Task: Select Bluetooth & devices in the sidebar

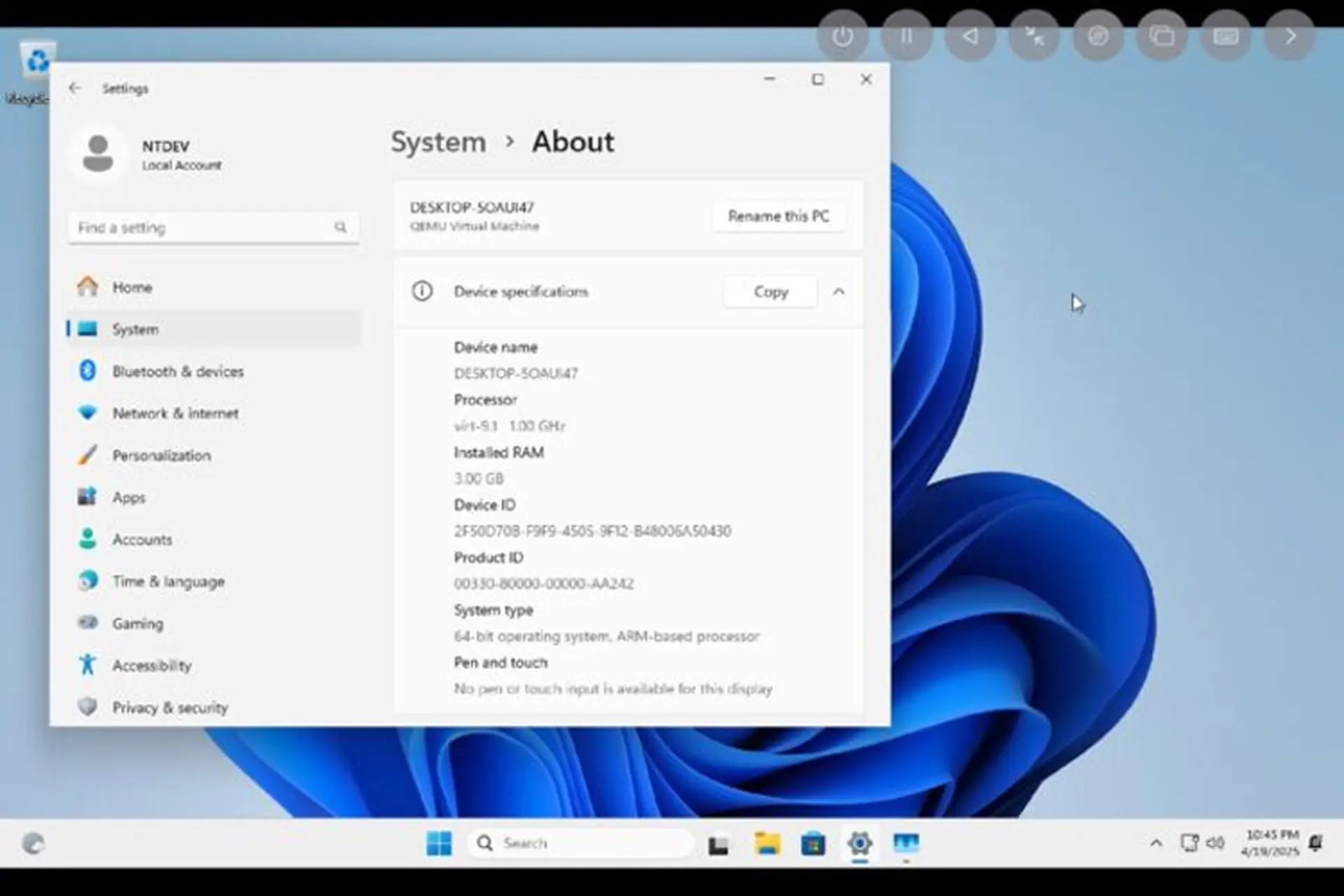Action: tap(178, 371)
